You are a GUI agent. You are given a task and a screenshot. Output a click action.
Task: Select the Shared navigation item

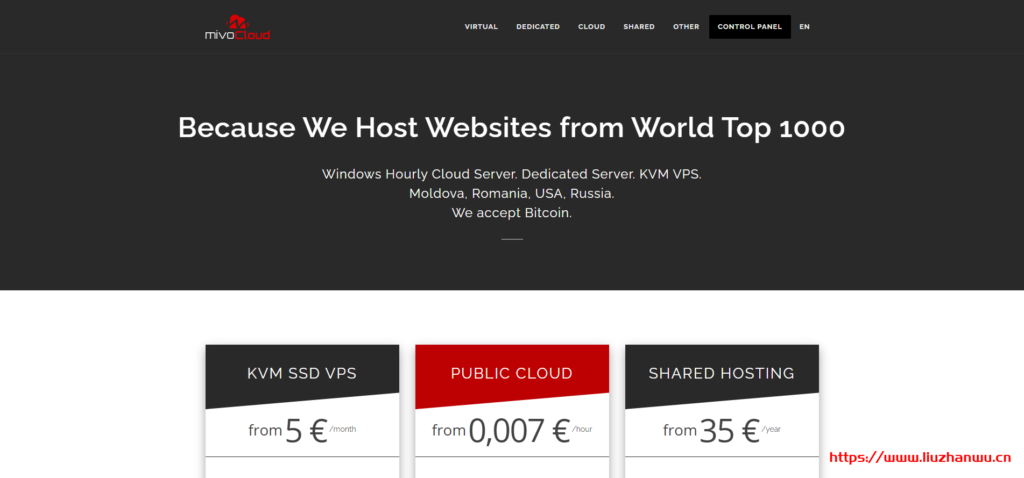pyautogui.click(x=638, y=27)
